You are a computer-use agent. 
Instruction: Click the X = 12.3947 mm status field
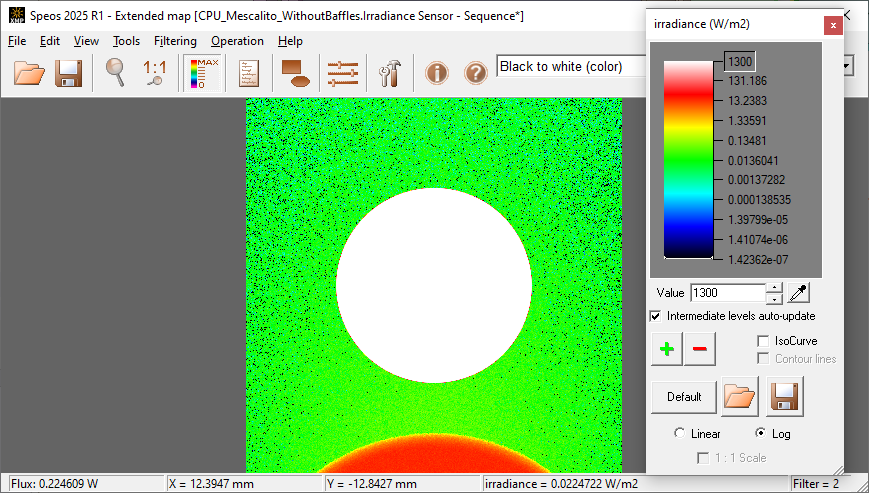point(244,484)
